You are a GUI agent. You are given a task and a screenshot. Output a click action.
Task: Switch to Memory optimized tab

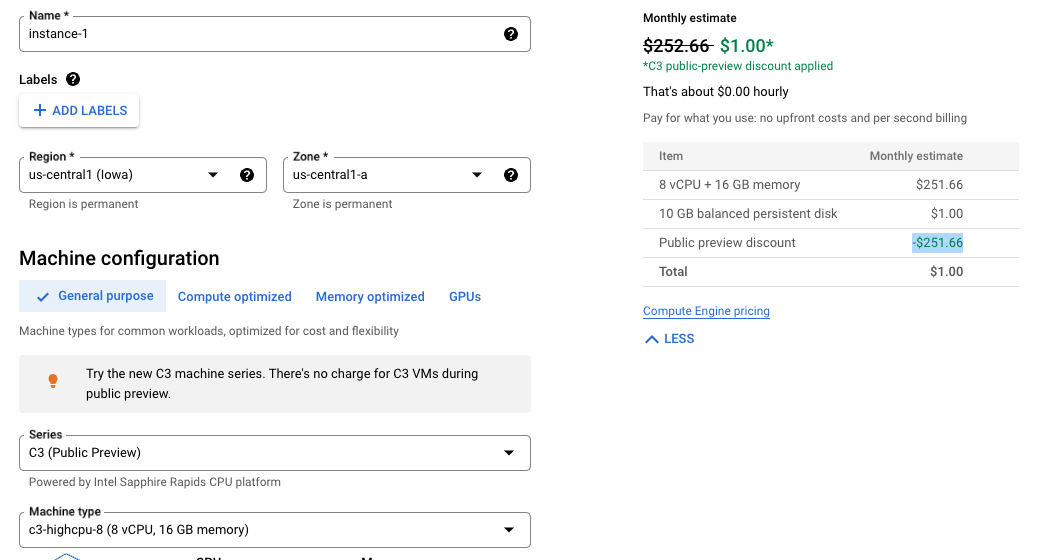370,297
